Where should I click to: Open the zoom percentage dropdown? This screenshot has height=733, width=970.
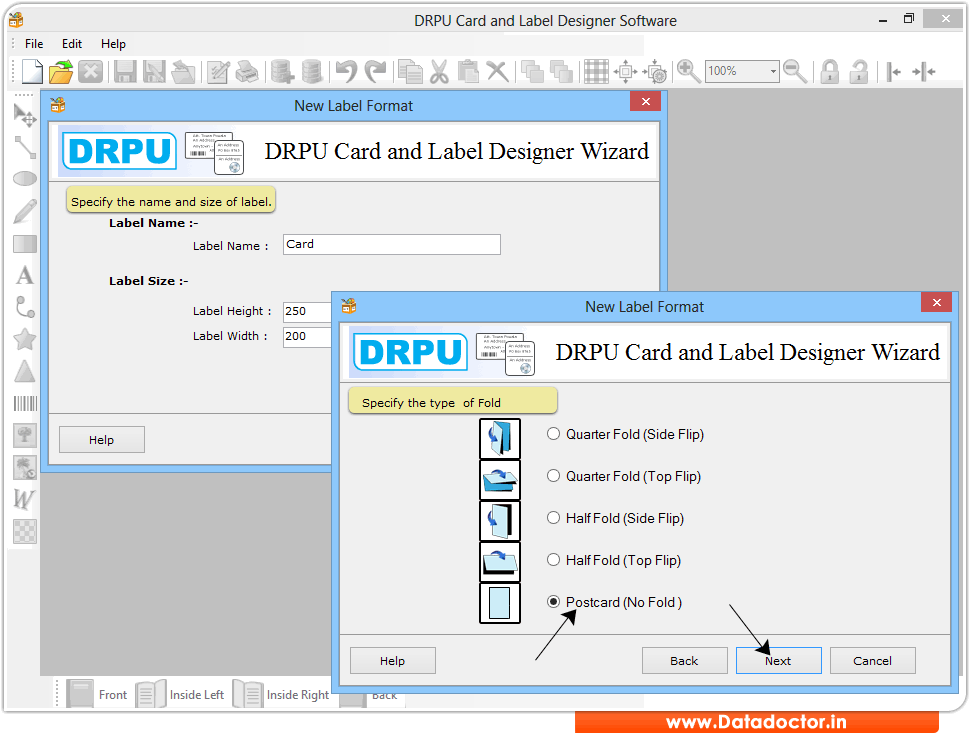771,71
